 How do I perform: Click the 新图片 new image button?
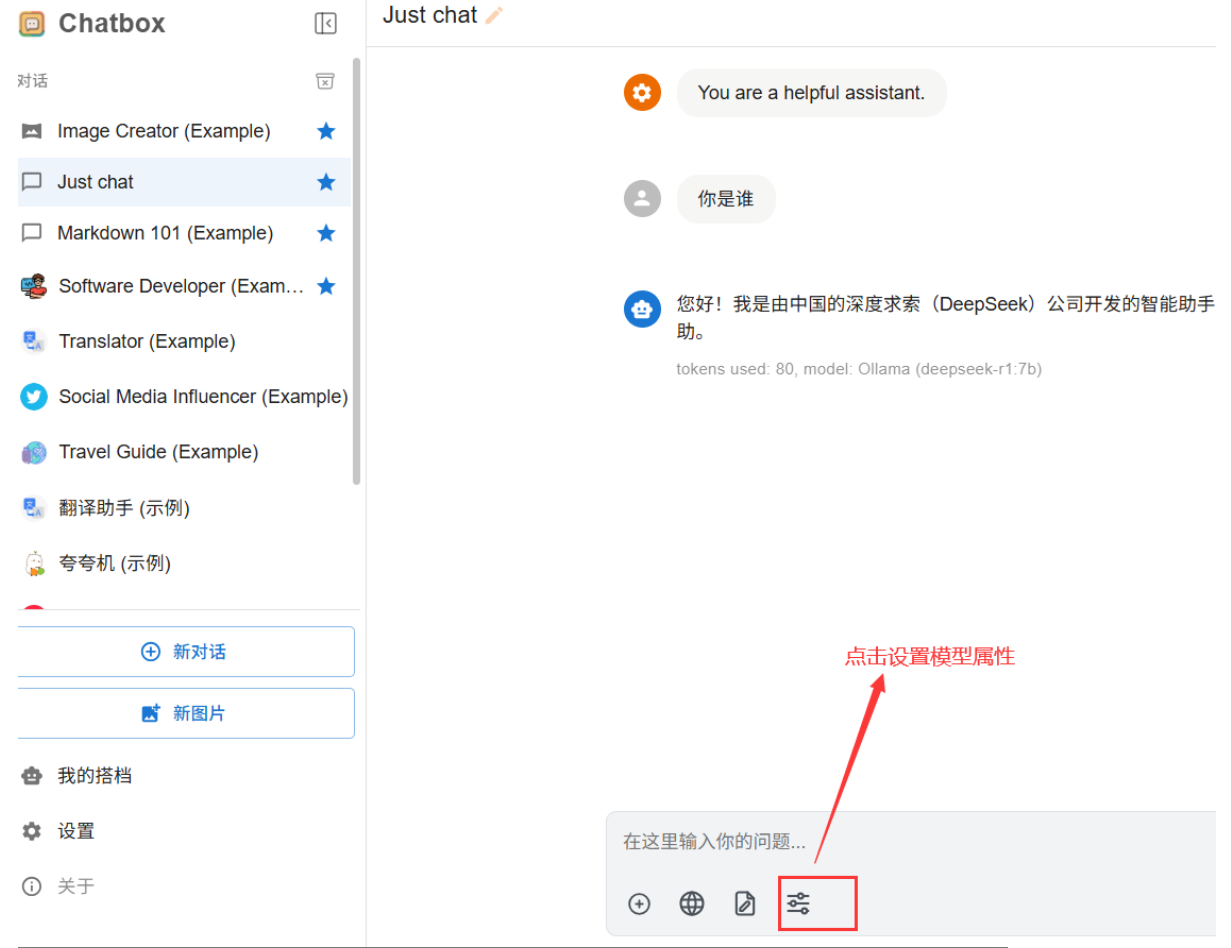[x=185, y=713]
